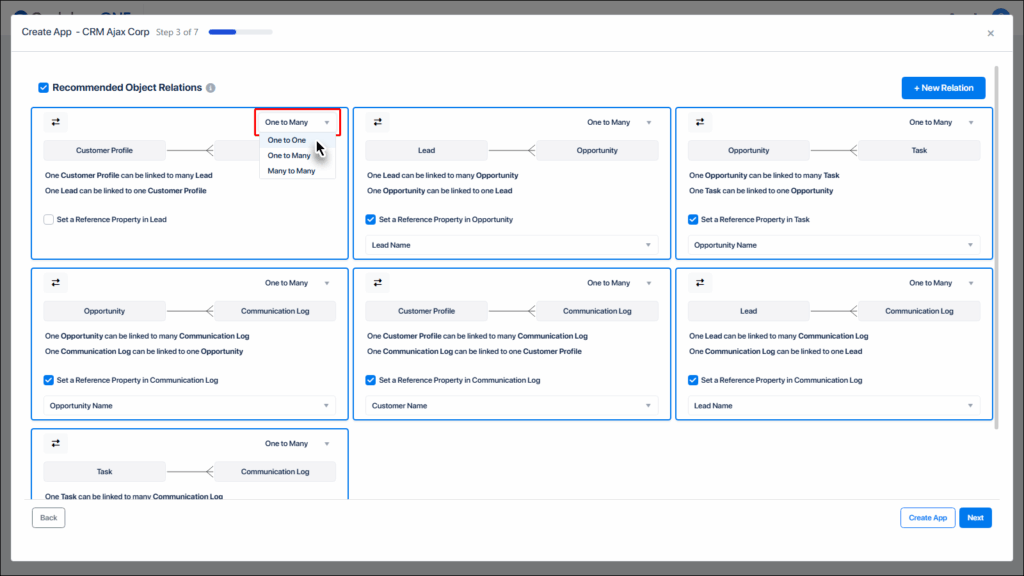Choose One to One from open list
The width and height of the screenshot is (1024, 576).
click(297, 140)
